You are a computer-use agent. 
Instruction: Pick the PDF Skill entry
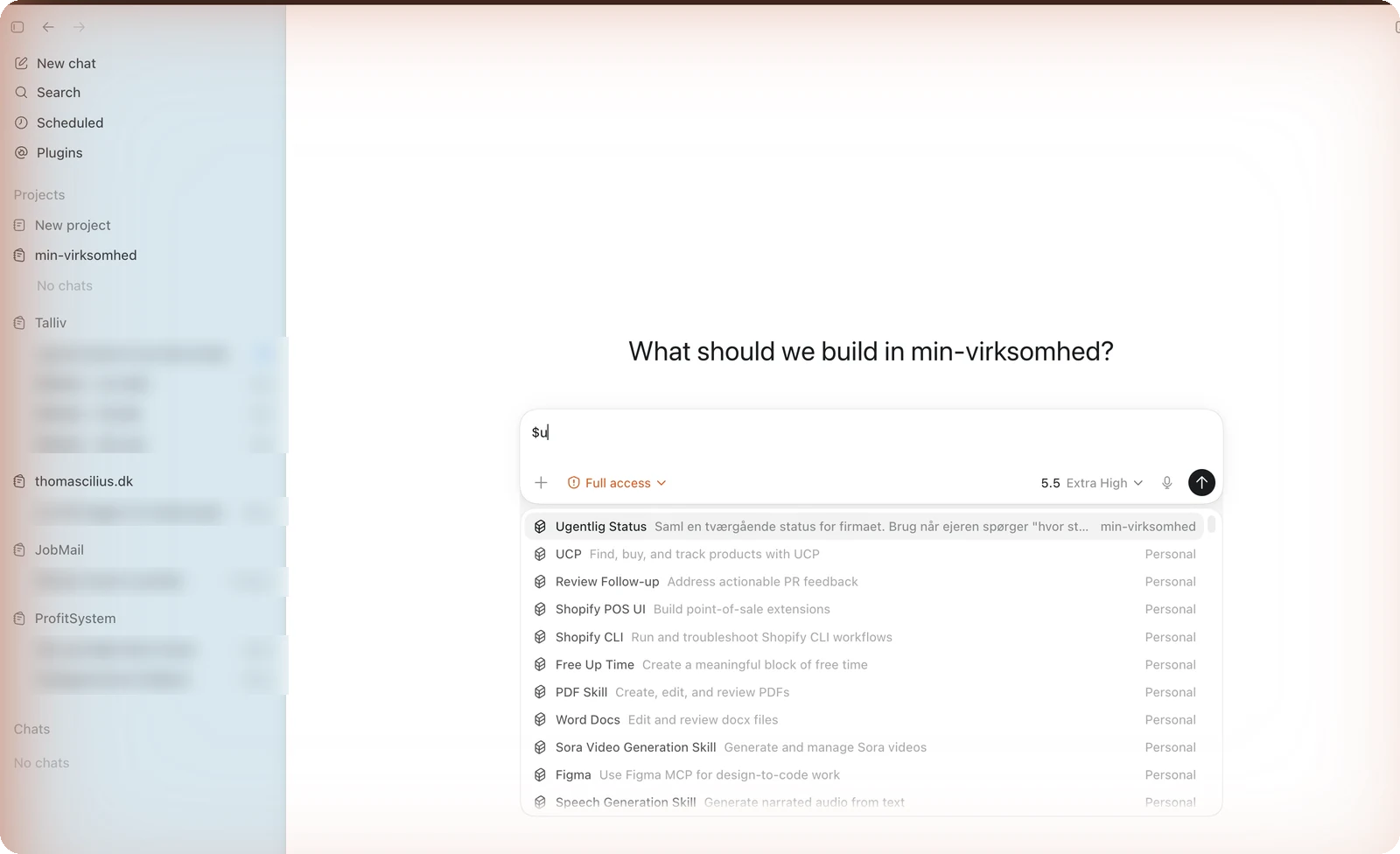[864, 692]
